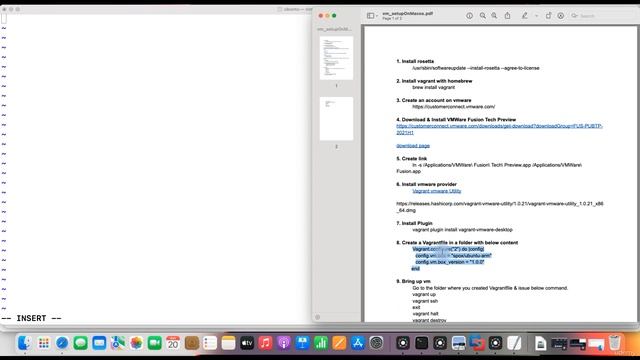Click the '-- INSERT --' status in vim window

[x=31, y=318]
